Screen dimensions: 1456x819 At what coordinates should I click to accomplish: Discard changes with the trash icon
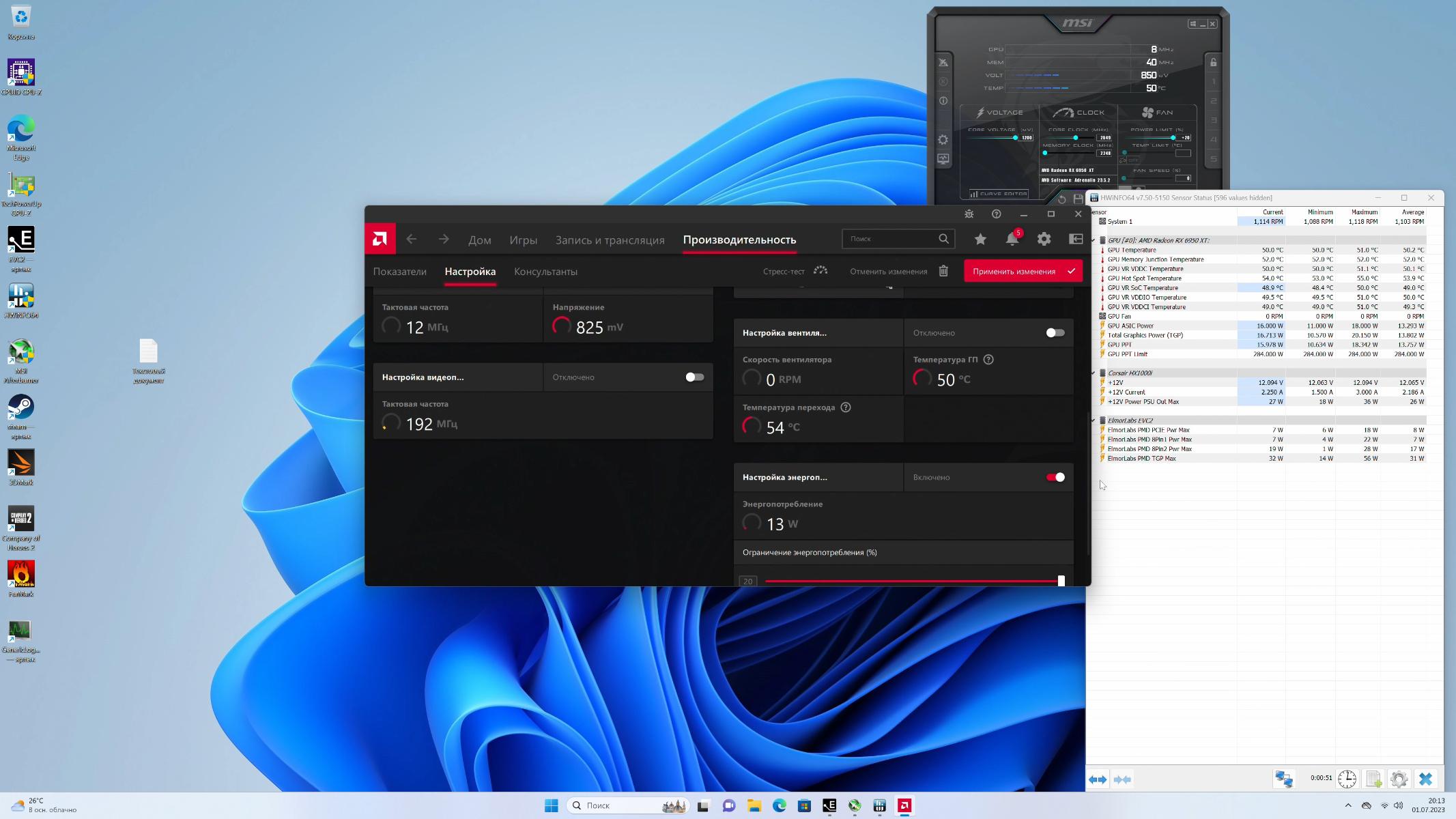[x=943, y=271]
